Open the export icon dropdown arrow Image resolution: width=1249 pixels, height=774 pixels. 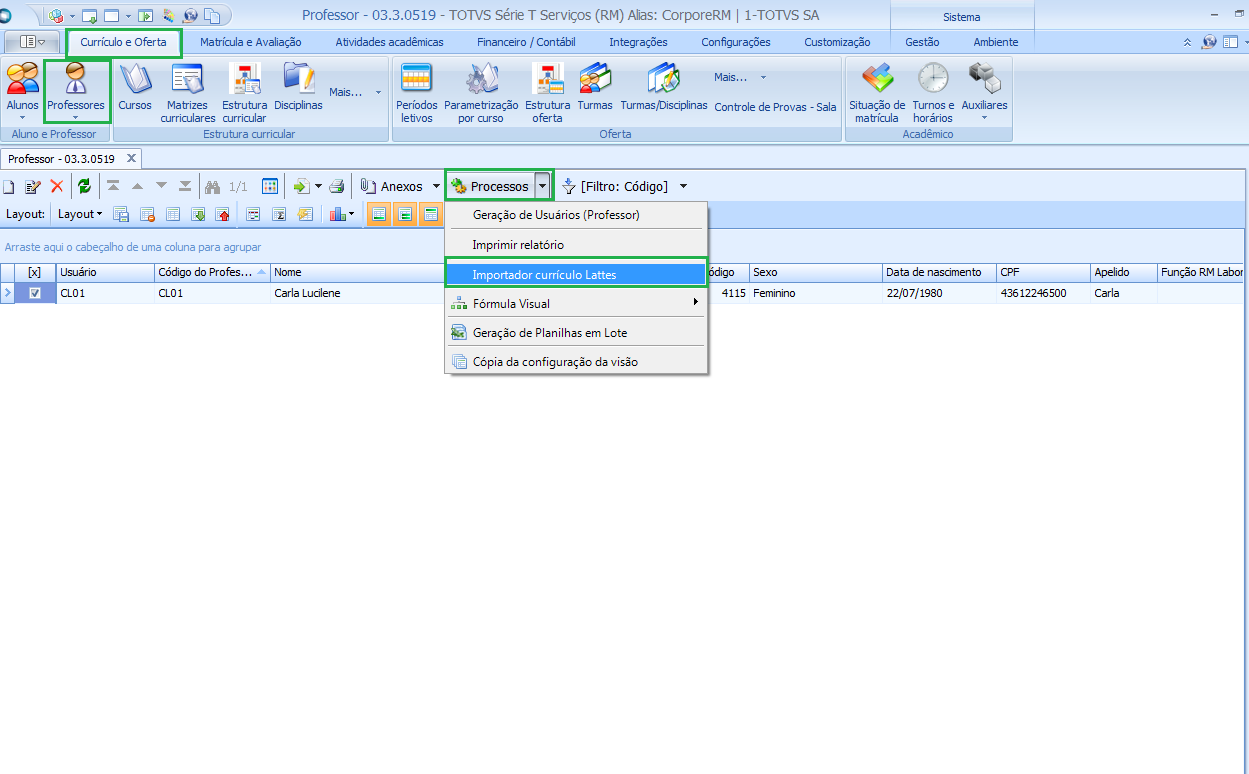click(318, 186)
